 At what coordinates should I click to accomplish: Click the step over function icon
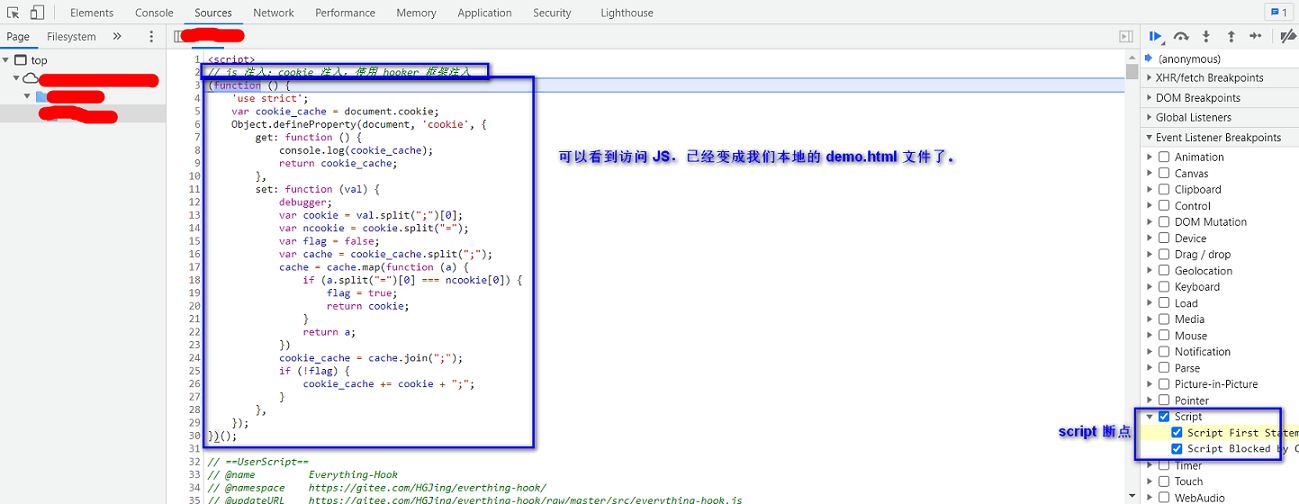[1181, 36]
